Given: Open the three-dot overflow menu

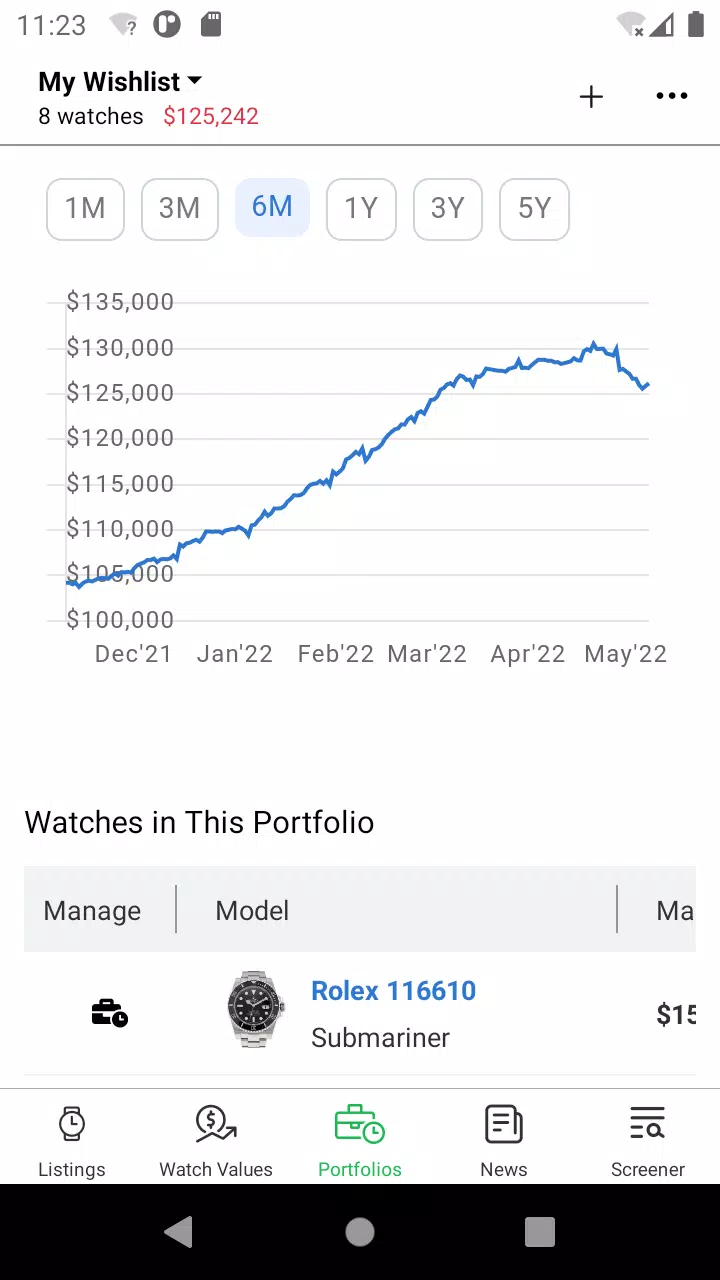Looking at the screenshot, I should pyautogui.click(x=672, y=96).
